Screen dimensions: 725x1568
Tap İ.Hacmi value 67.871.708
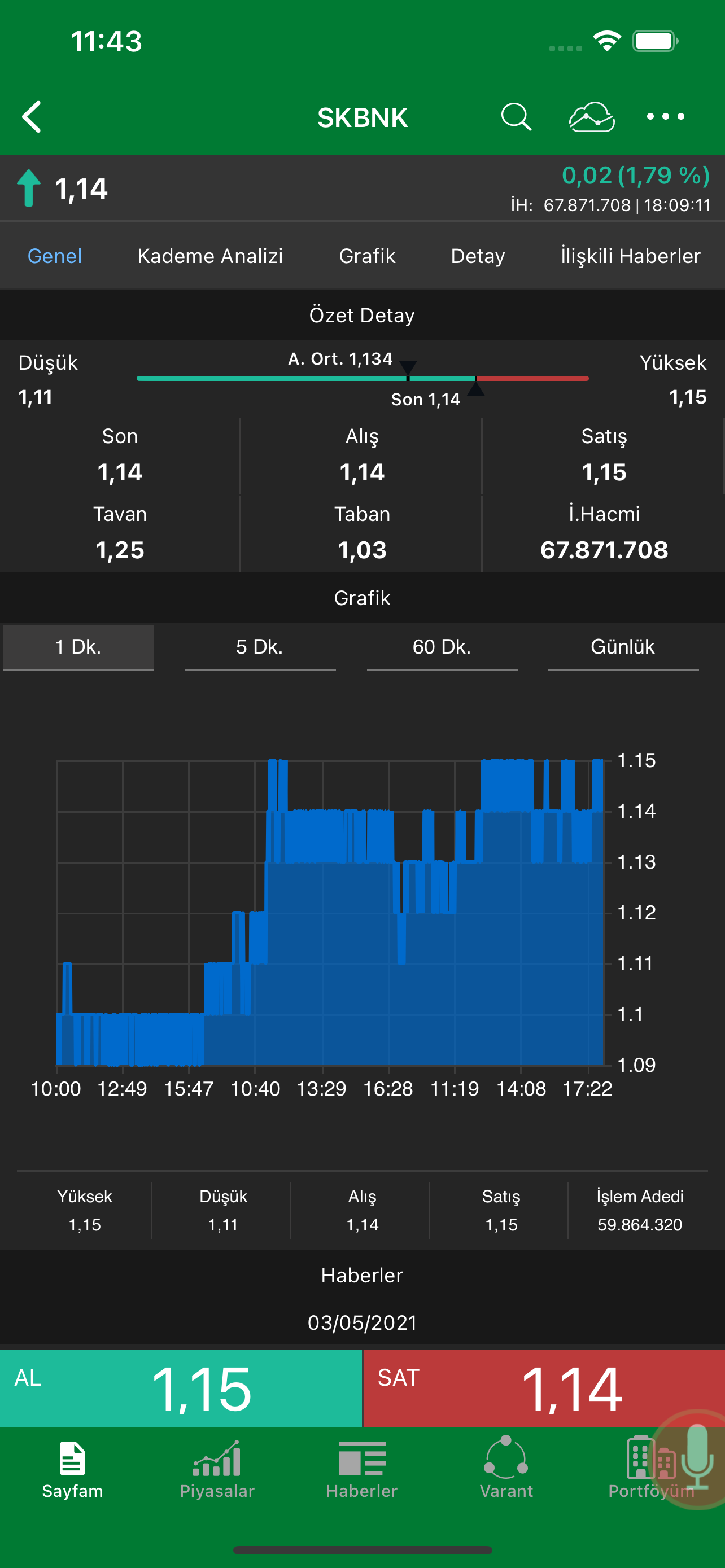(x=604, y=550)
